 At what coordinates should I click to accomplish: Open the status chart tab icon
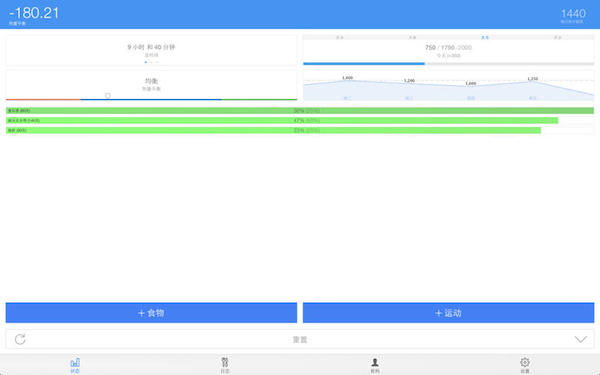click(x=75, y=362)
